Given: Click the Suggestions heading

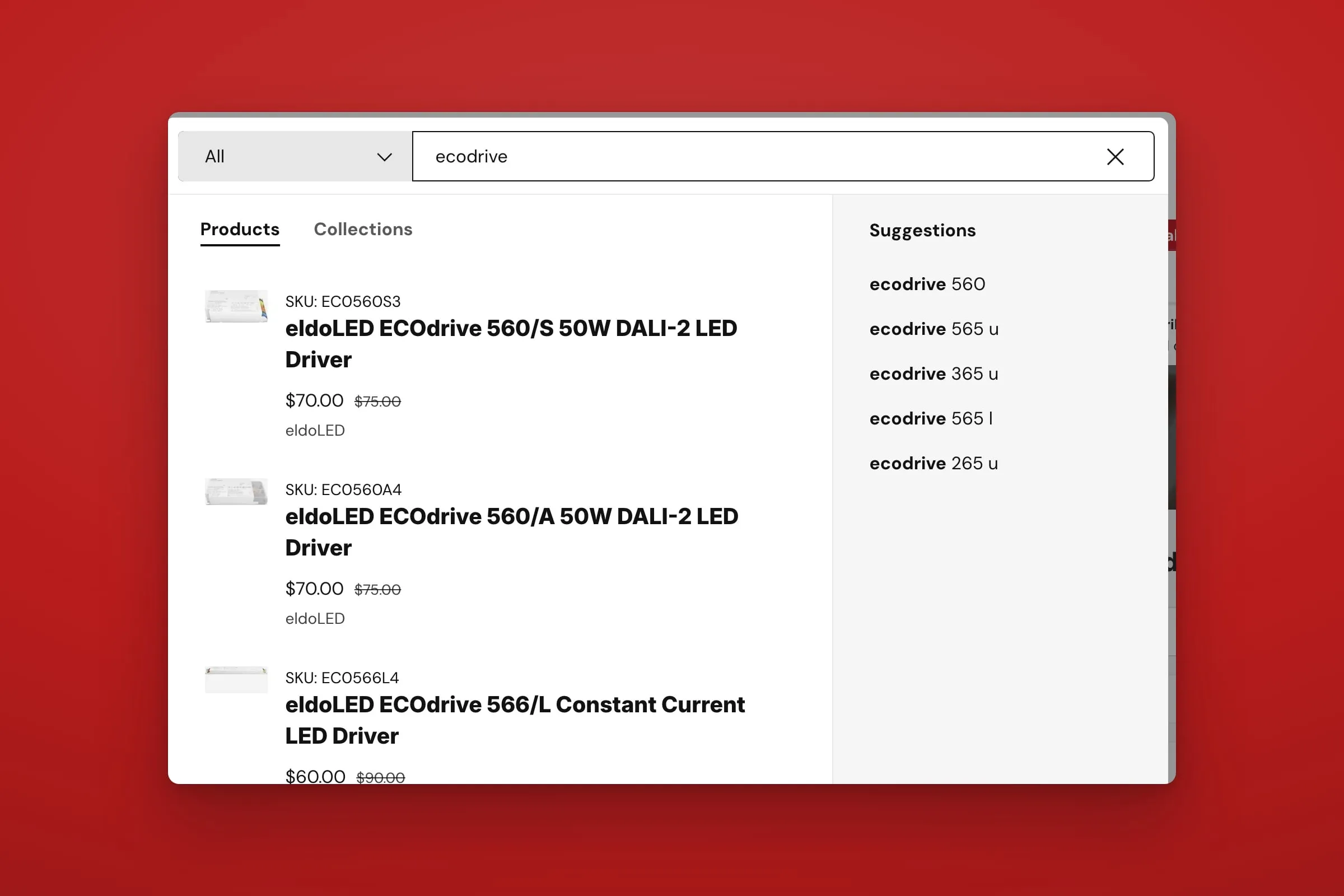Looking at the screenshot, I should tap(922, 230).
